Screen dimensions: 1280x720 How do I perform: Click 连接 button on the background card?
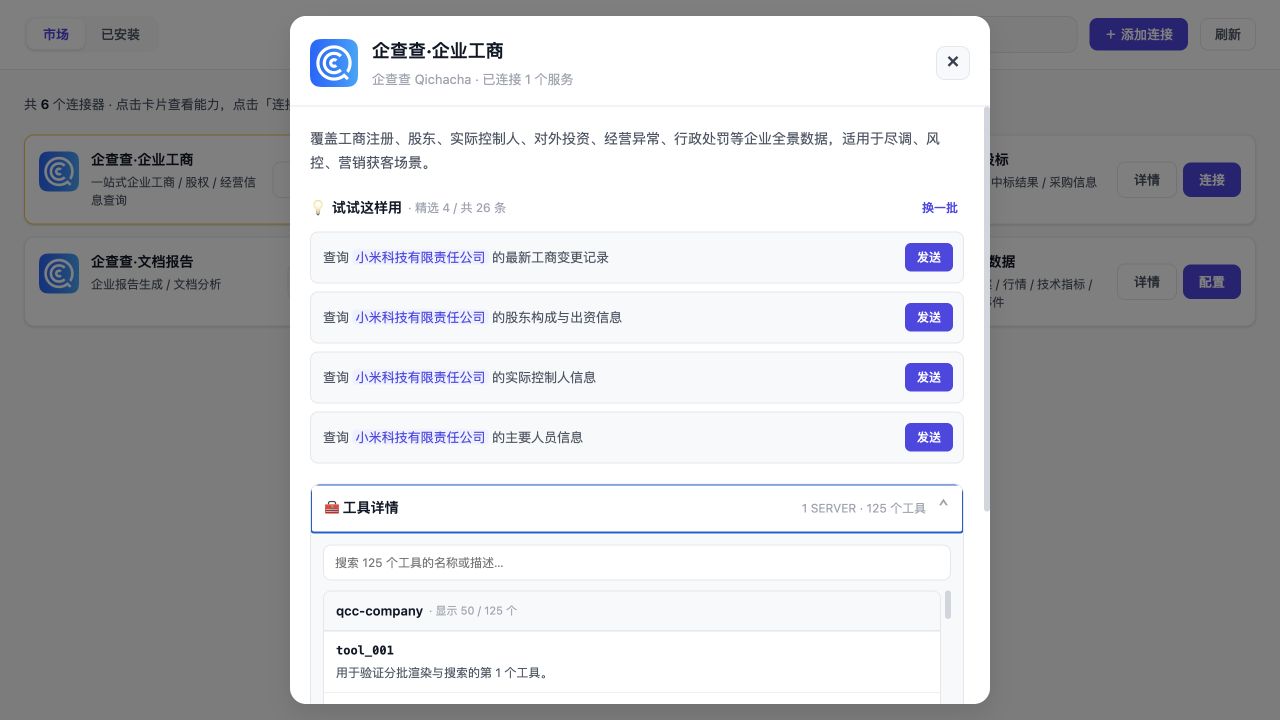pyautogui.click(x=1212, y=180)
